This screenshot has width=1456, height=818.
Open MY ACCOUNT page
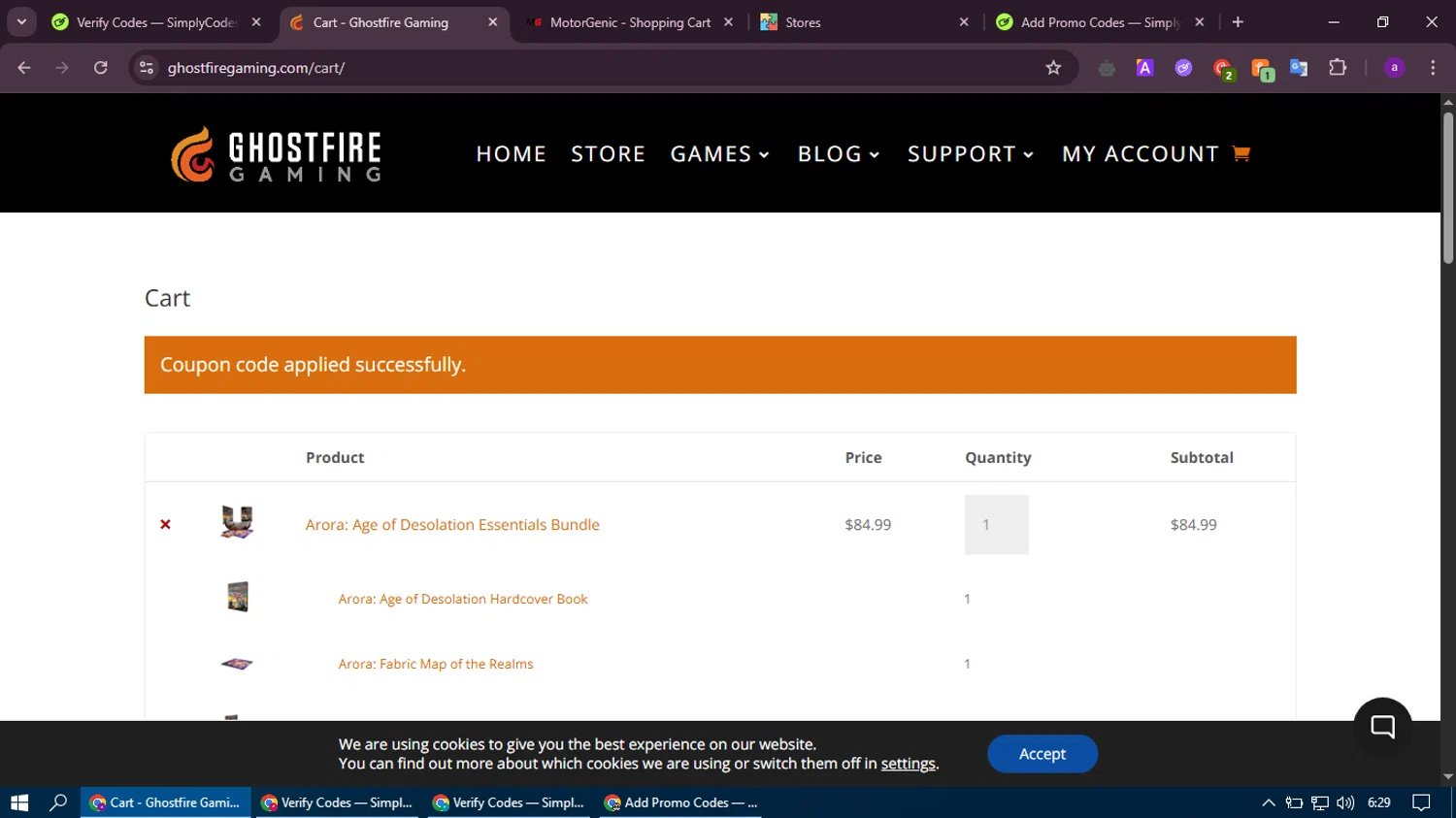1141,154
